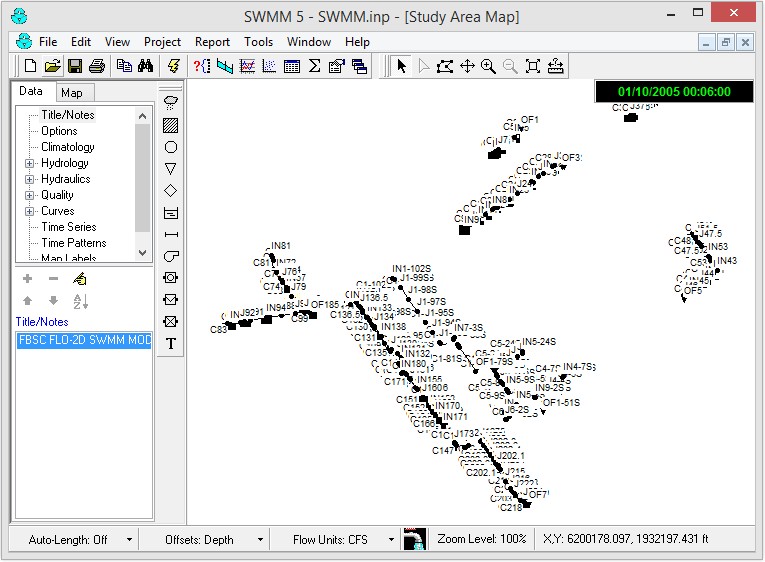Open the Flow Units dropdown
Viewport: 765px width, 562px height.
tap(391, 540)
